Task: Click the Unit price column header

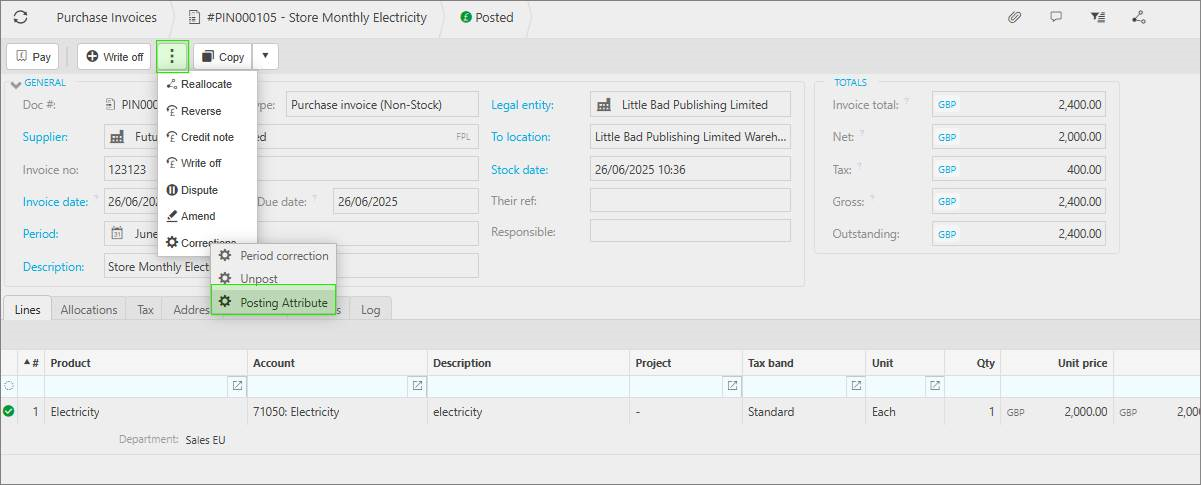Action: pyautogui.click(x=1057, y=363)
